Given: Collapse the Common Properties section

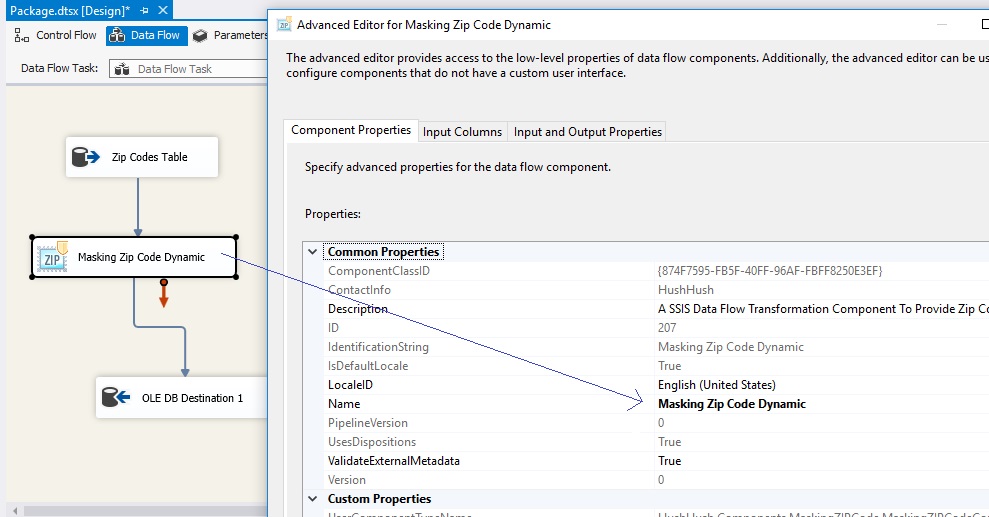Looking at the screenshot, I should pos(312,252).
